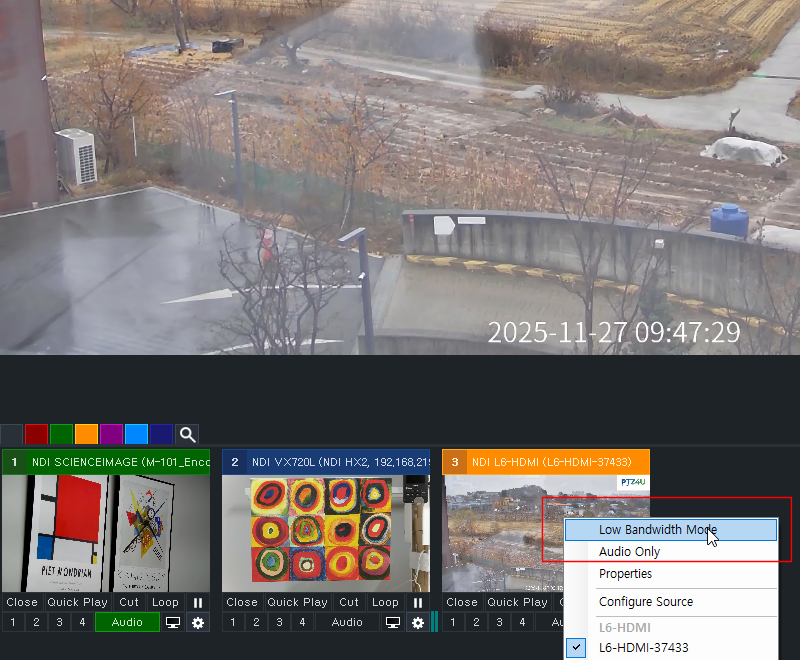
Task: Select the input 3 landscape thumbnail
Action: pyautogui.click(x=503, y=534)
